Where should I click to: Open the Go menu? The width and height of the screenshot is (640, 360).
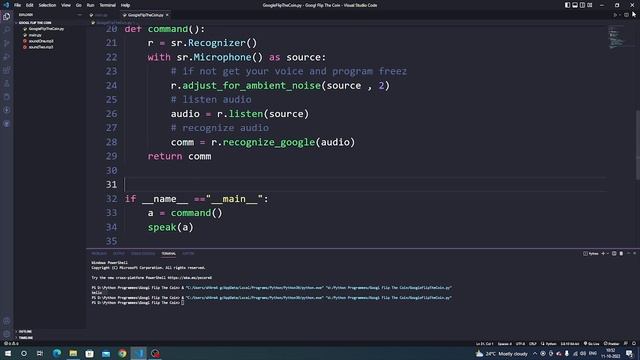coord(78,5)
